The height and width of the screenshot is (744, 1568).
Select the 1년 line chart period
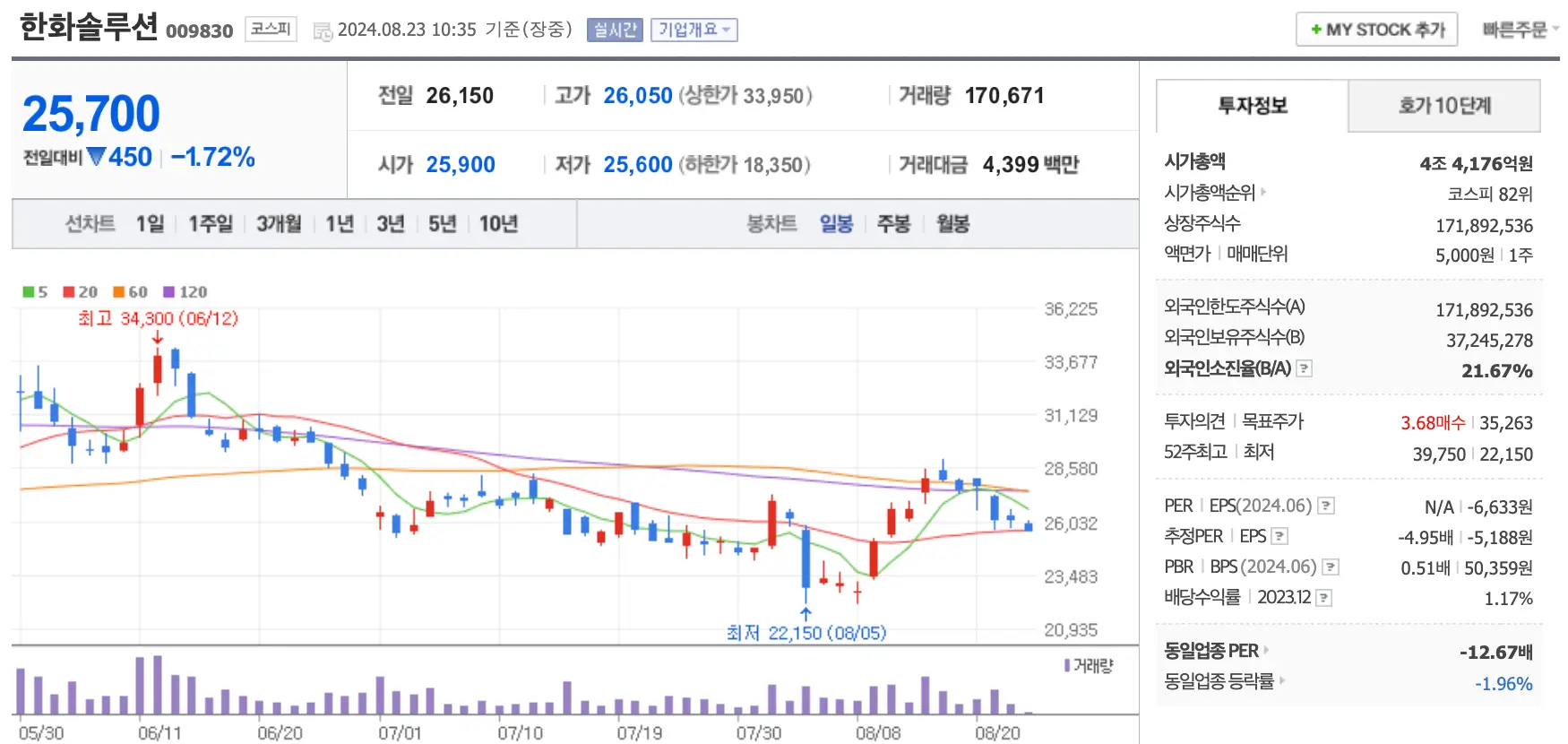(x=340, y=223)
